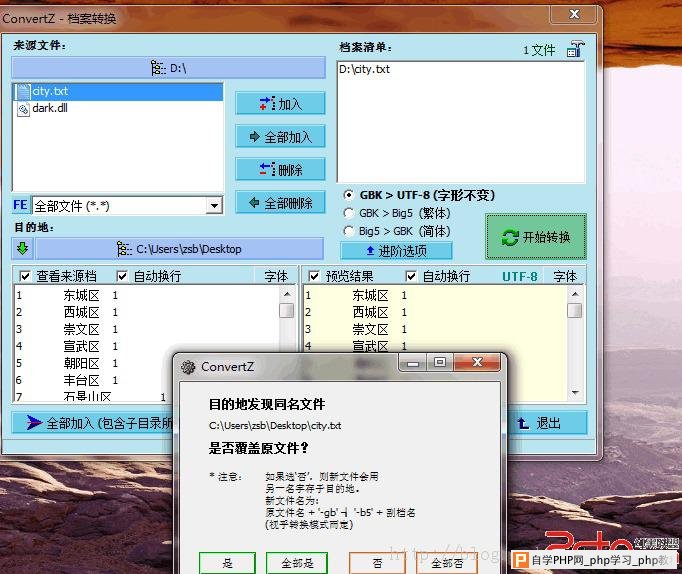Image resolution: width=682 pixels, height=574 pixels.
Task: Click path C:\Users\zsb\Desktop\city.txt in dialog
Action: (x=275, y=425)
